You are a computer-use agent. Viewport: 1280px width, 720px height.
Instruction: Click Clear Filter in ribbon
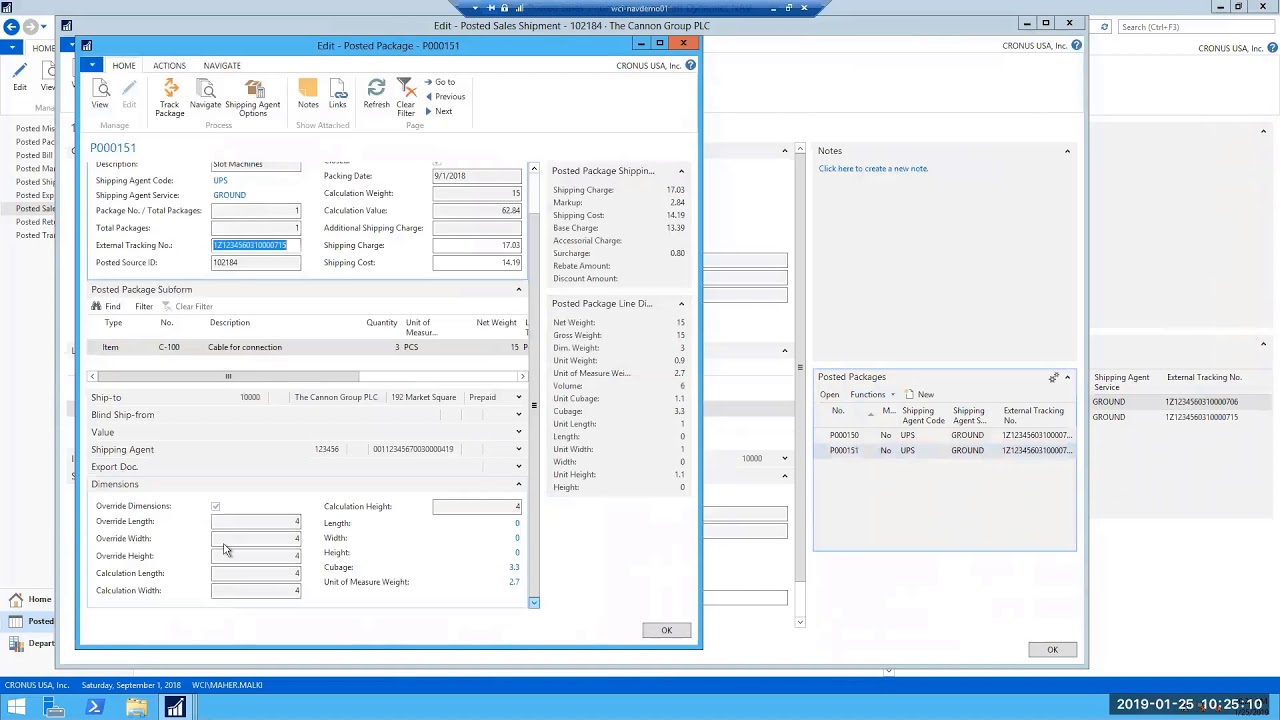(x=406, y=98)
